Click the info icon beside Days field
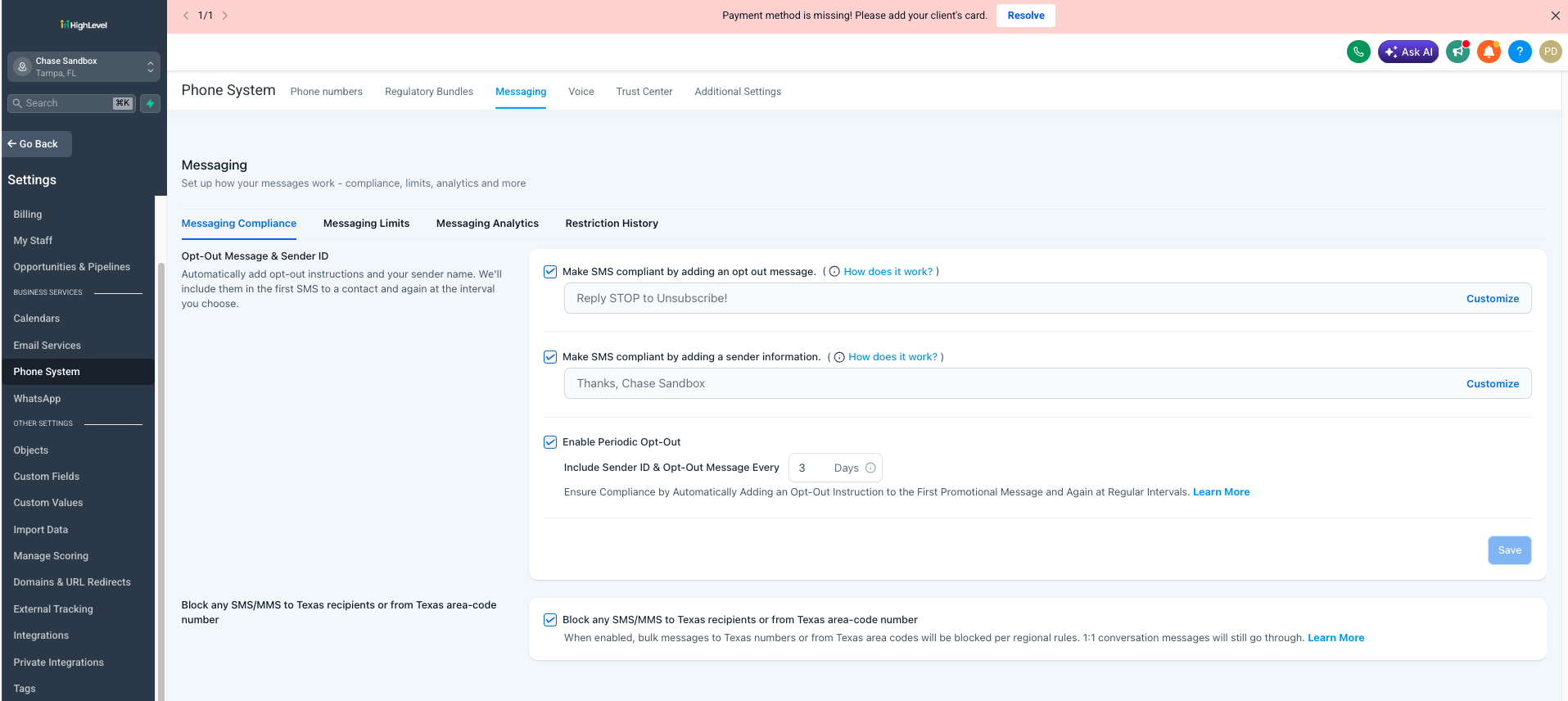 [870, 468]
